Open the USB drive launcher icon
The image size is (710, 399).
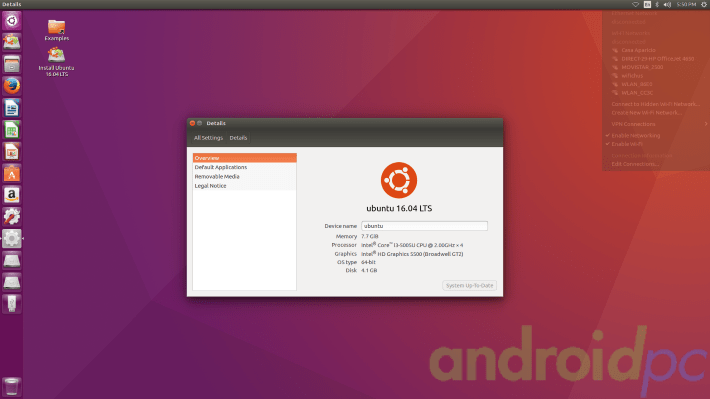[12, 303]
